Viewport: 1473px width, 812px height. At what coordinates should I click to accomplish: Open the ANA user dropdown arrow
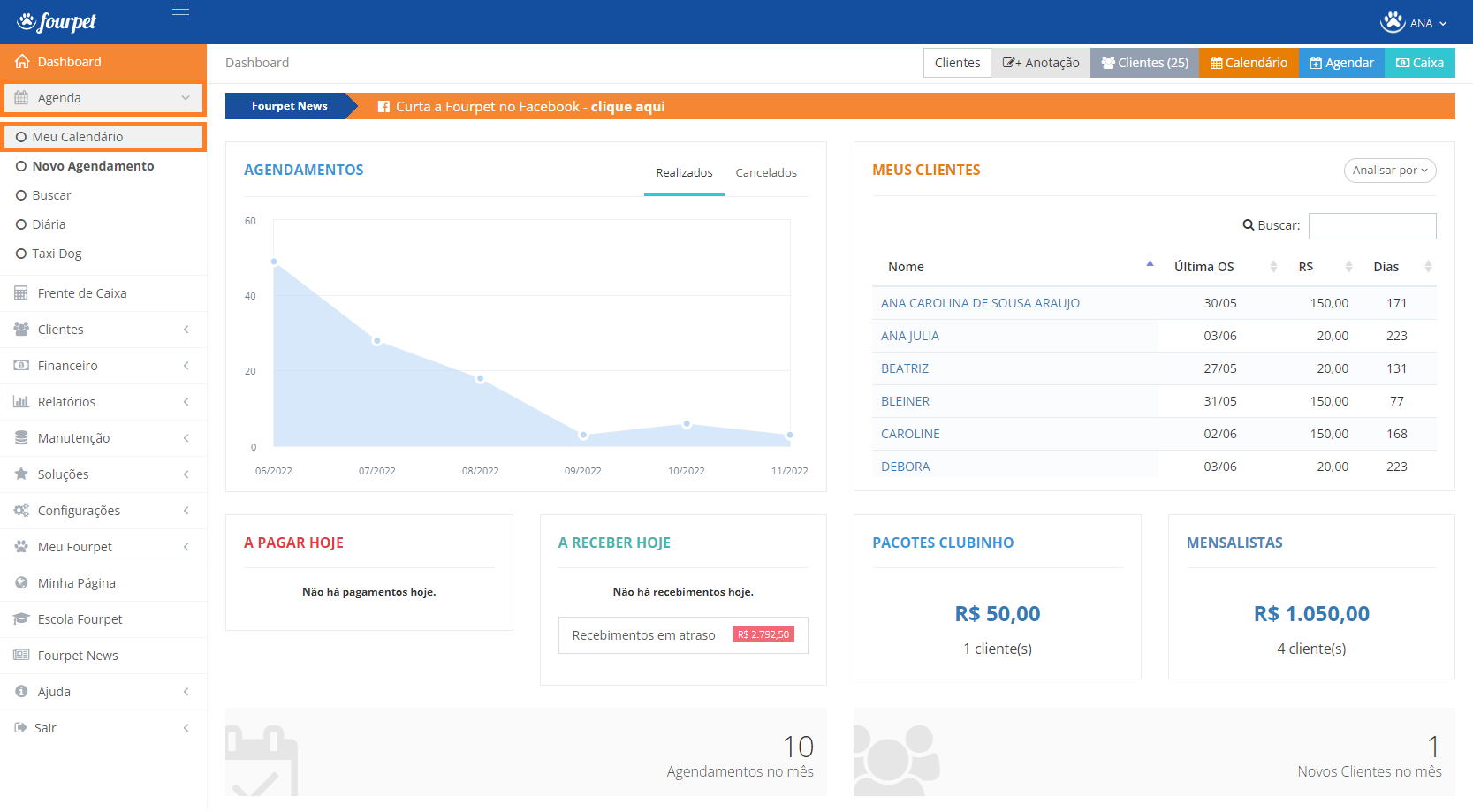[1443, 24]
